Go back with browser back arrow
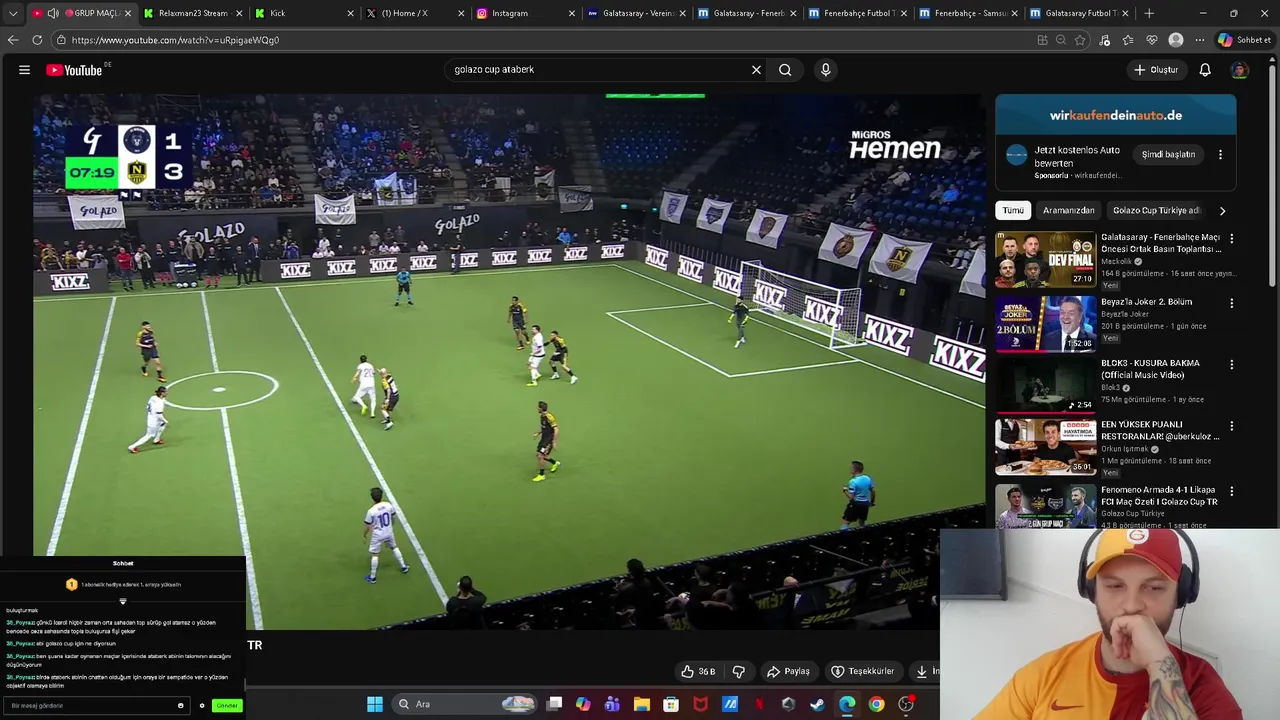The width and height of the screenshot is (1280, 720). tap(13, 40)
